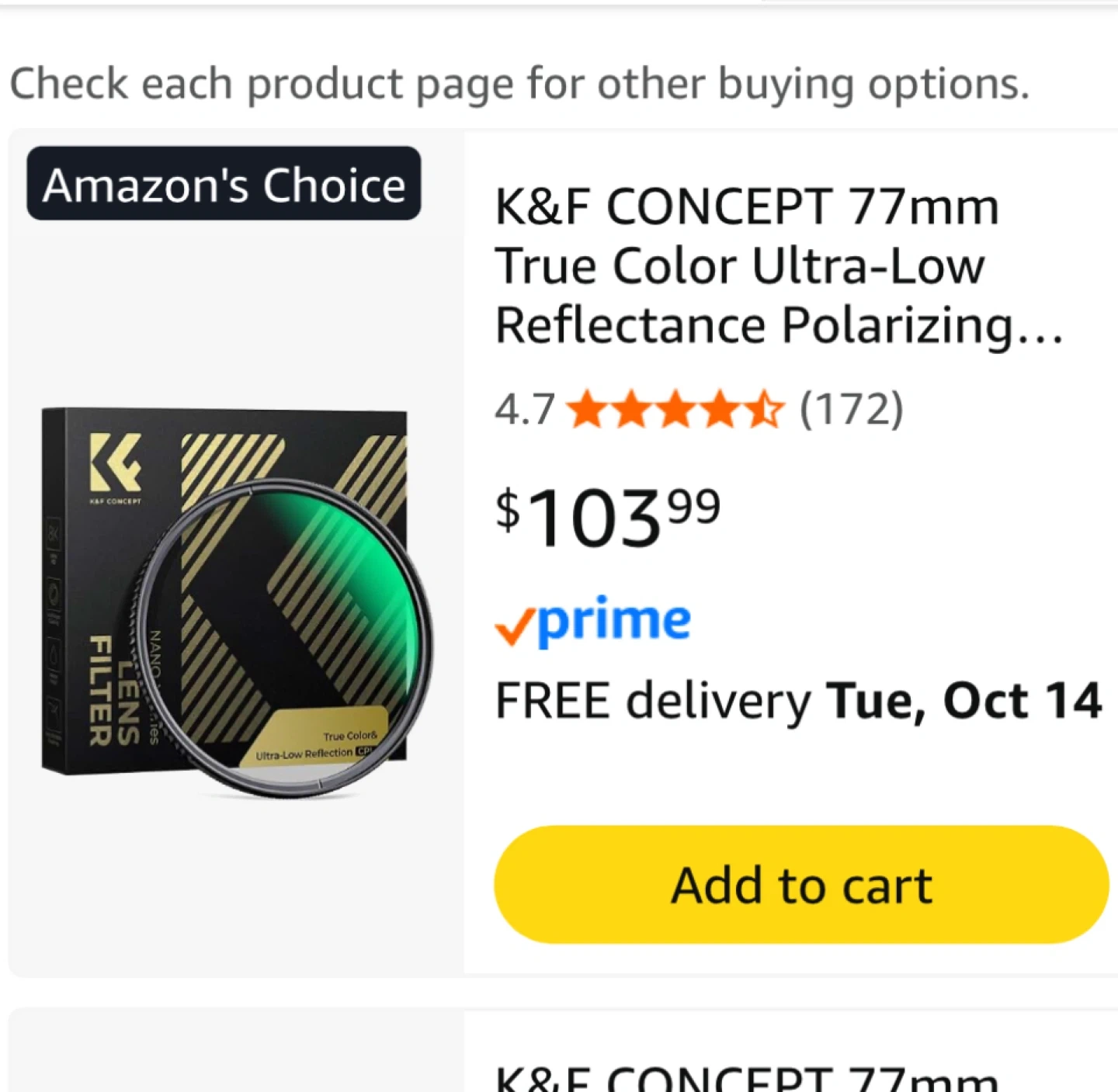This screenshot has height=1092, width=1118.
Task: Click the blue 'prime' logo text
Action: click(x=613, y=621)
